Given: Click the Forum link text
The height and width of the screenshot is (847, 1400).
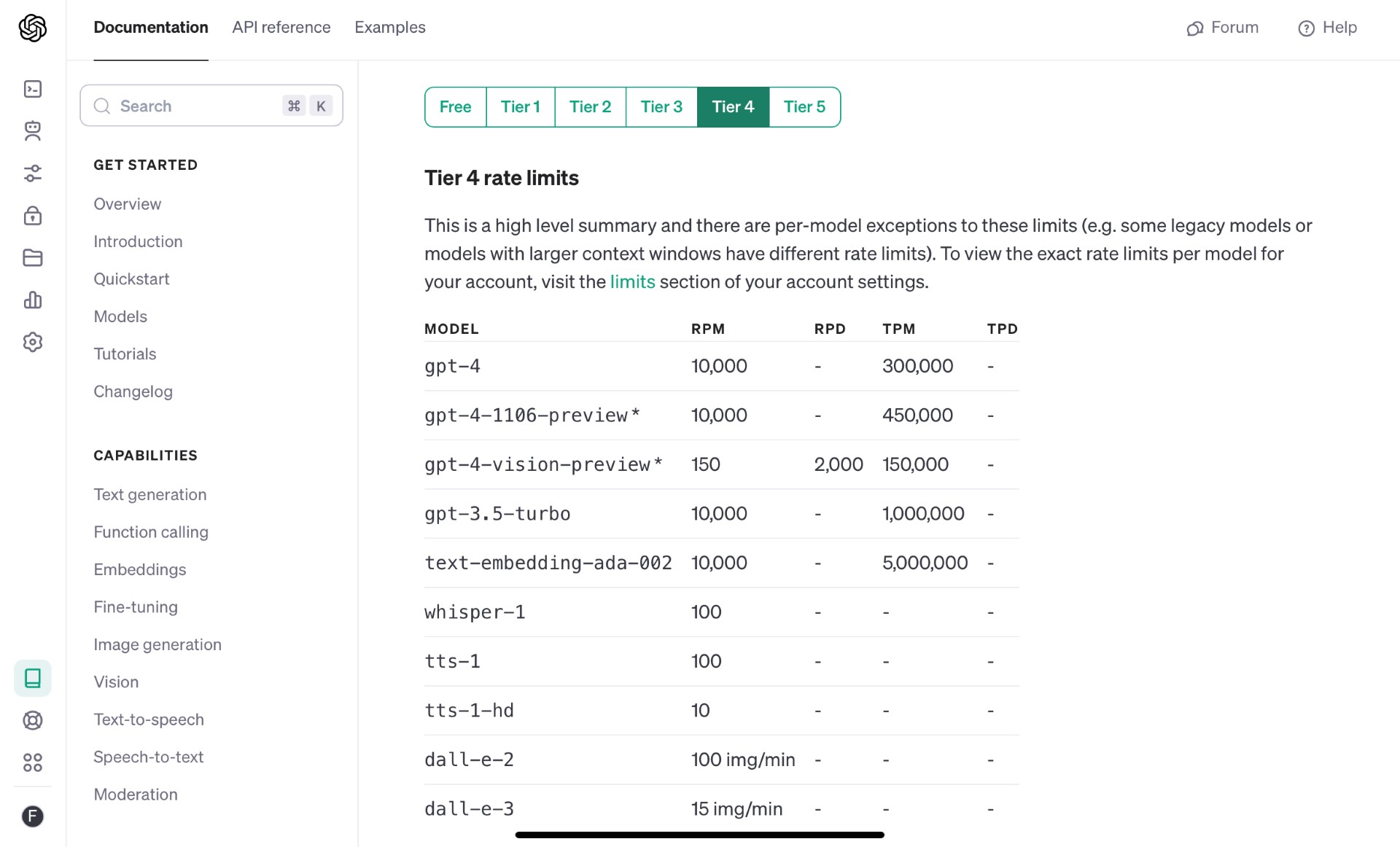Looking at the screenshot, I should pyautogui.click(x=1234, y=28).
